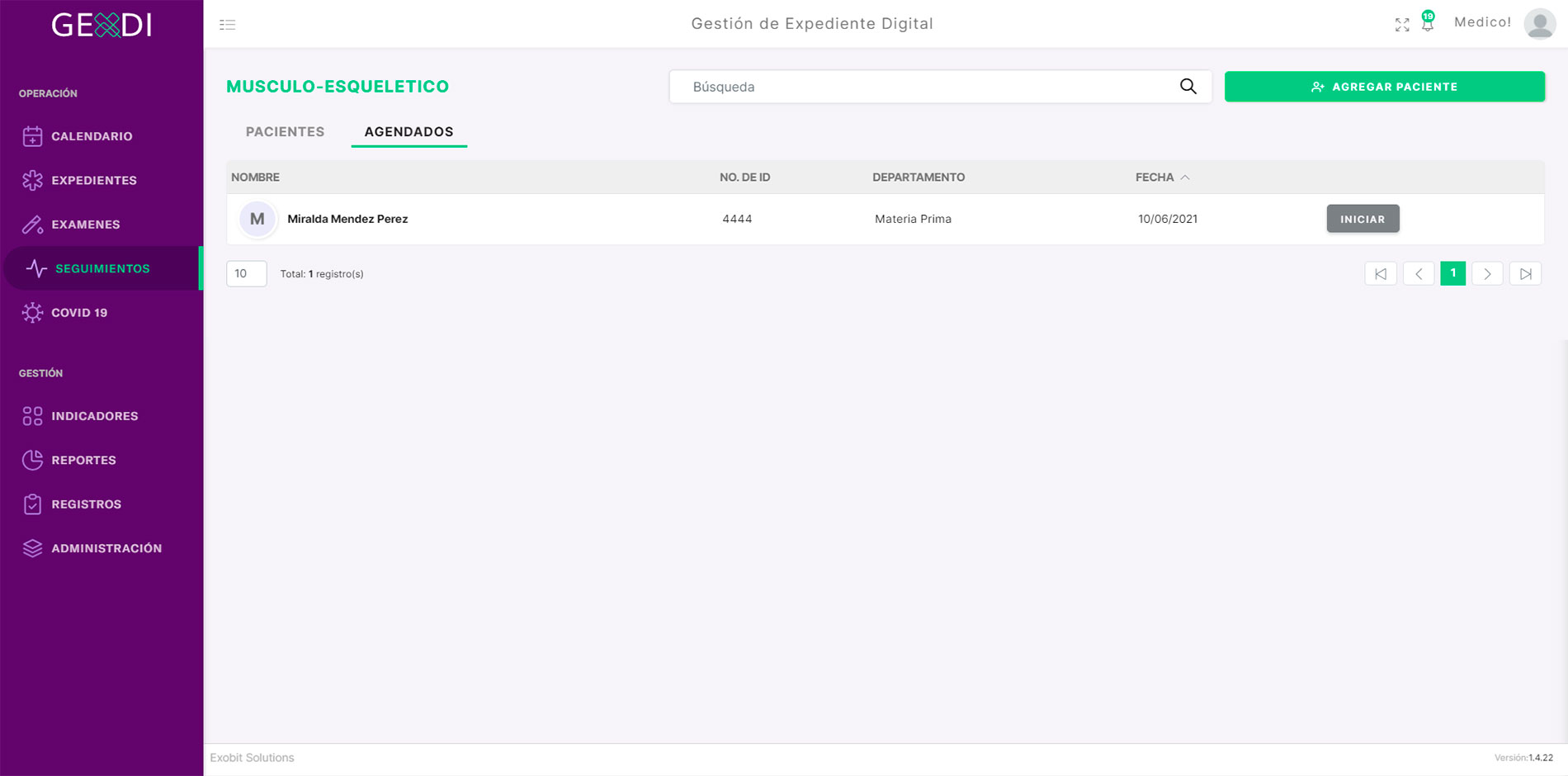1568x776 pixels.
Task: Select the Agendados tab
Action: click(x=409, y=131)
